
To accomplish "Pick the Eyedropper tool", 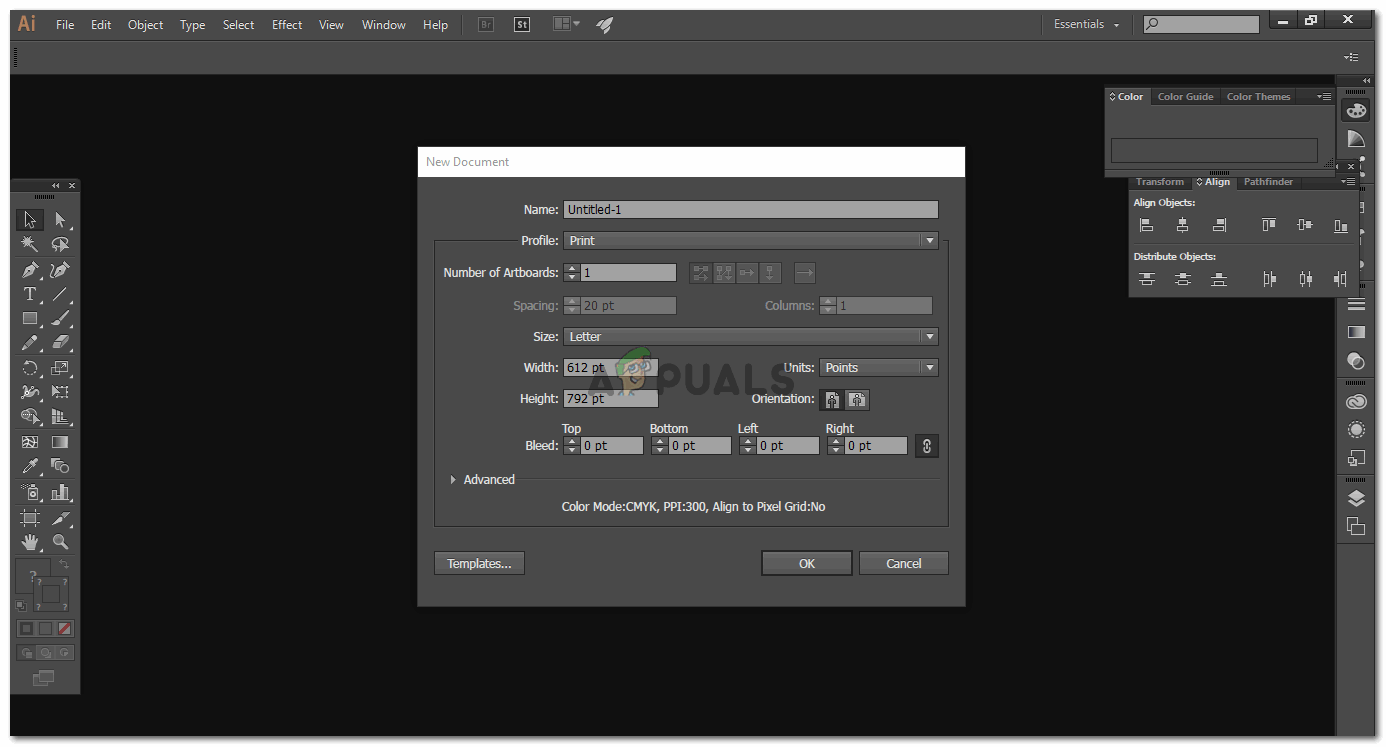I will click(30, 465).
